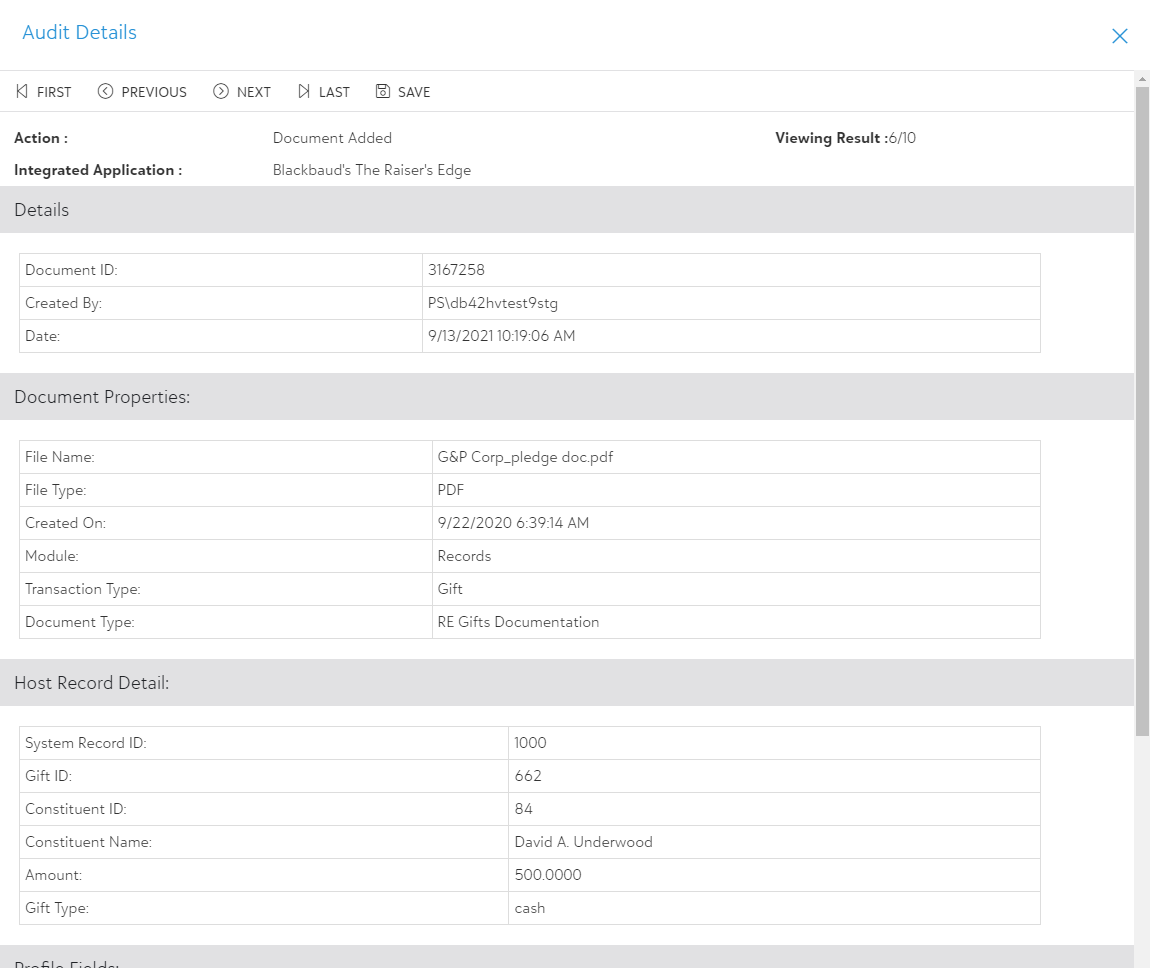
Task: Click the Integrated Application : label
Action: click(98, 170)
